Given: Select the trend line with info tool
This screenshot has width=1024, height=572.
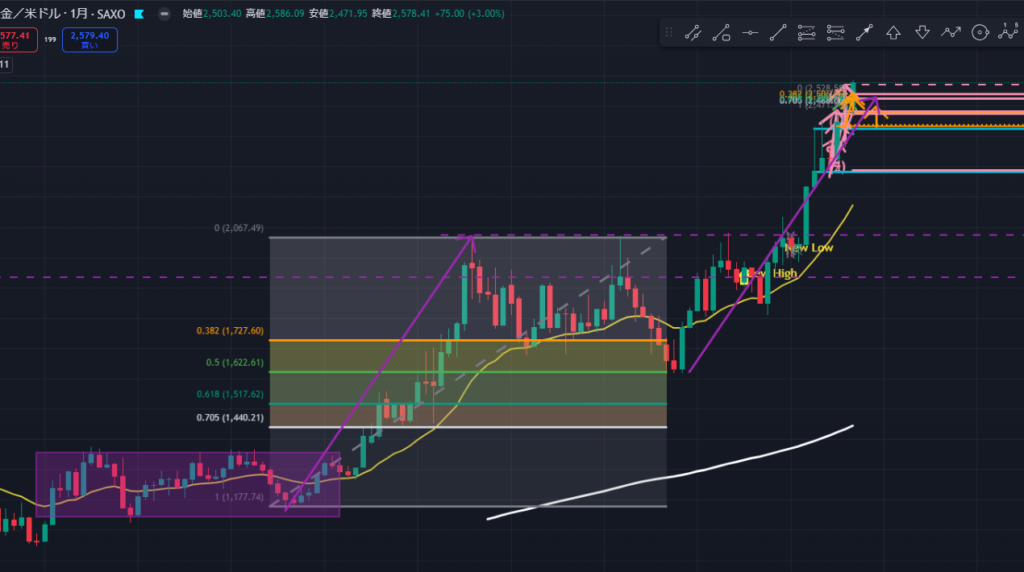Looking at the screenshot, I should point(692,33).
